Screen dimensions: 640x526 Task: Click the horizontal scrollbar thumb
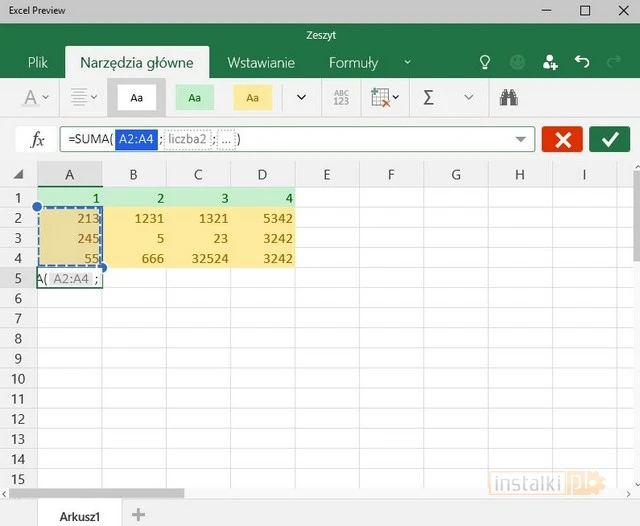click(x=97, y=493)
